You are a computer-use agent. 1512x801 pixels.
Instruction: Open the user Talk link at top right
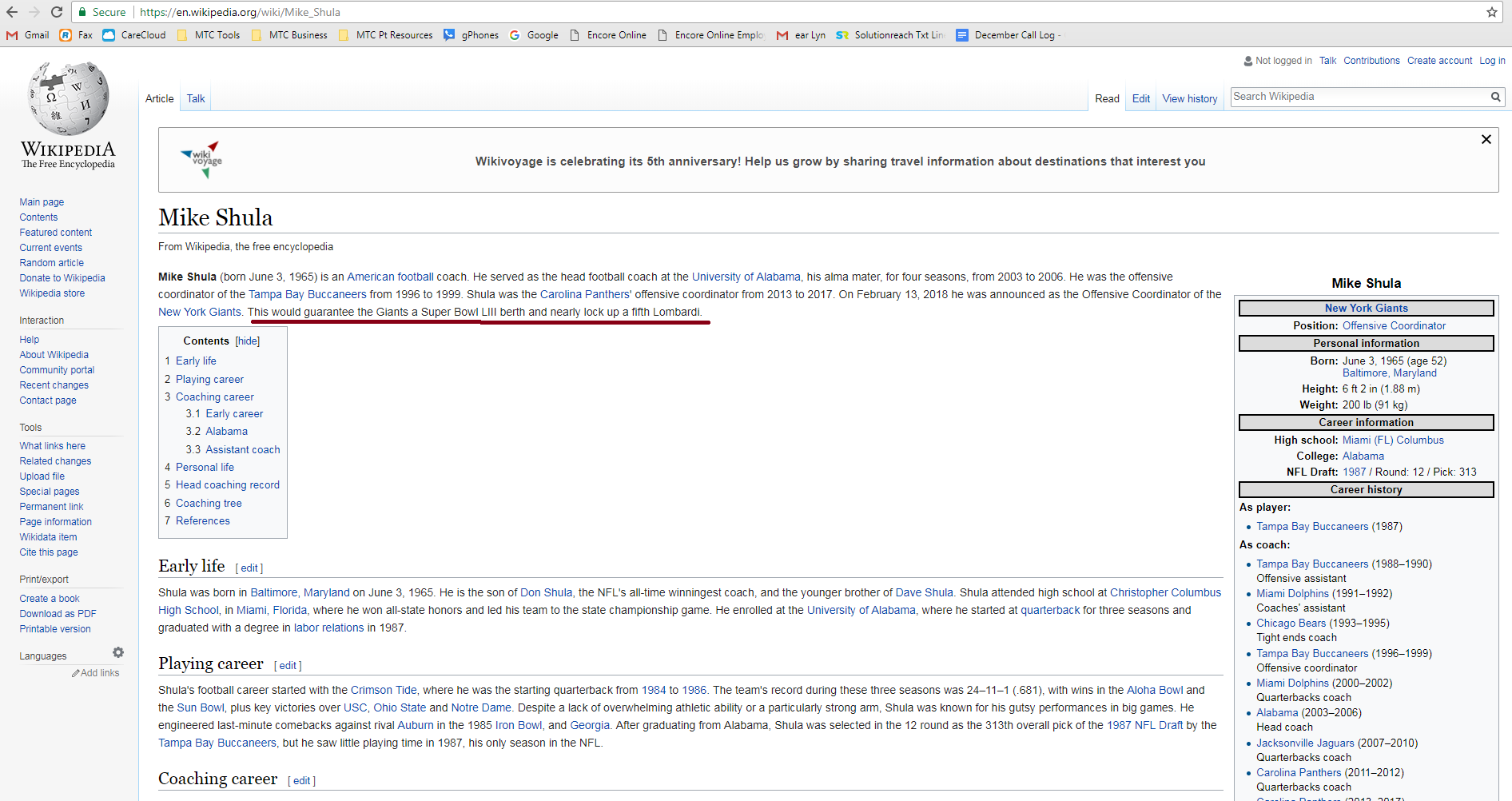coord(1327,61)
